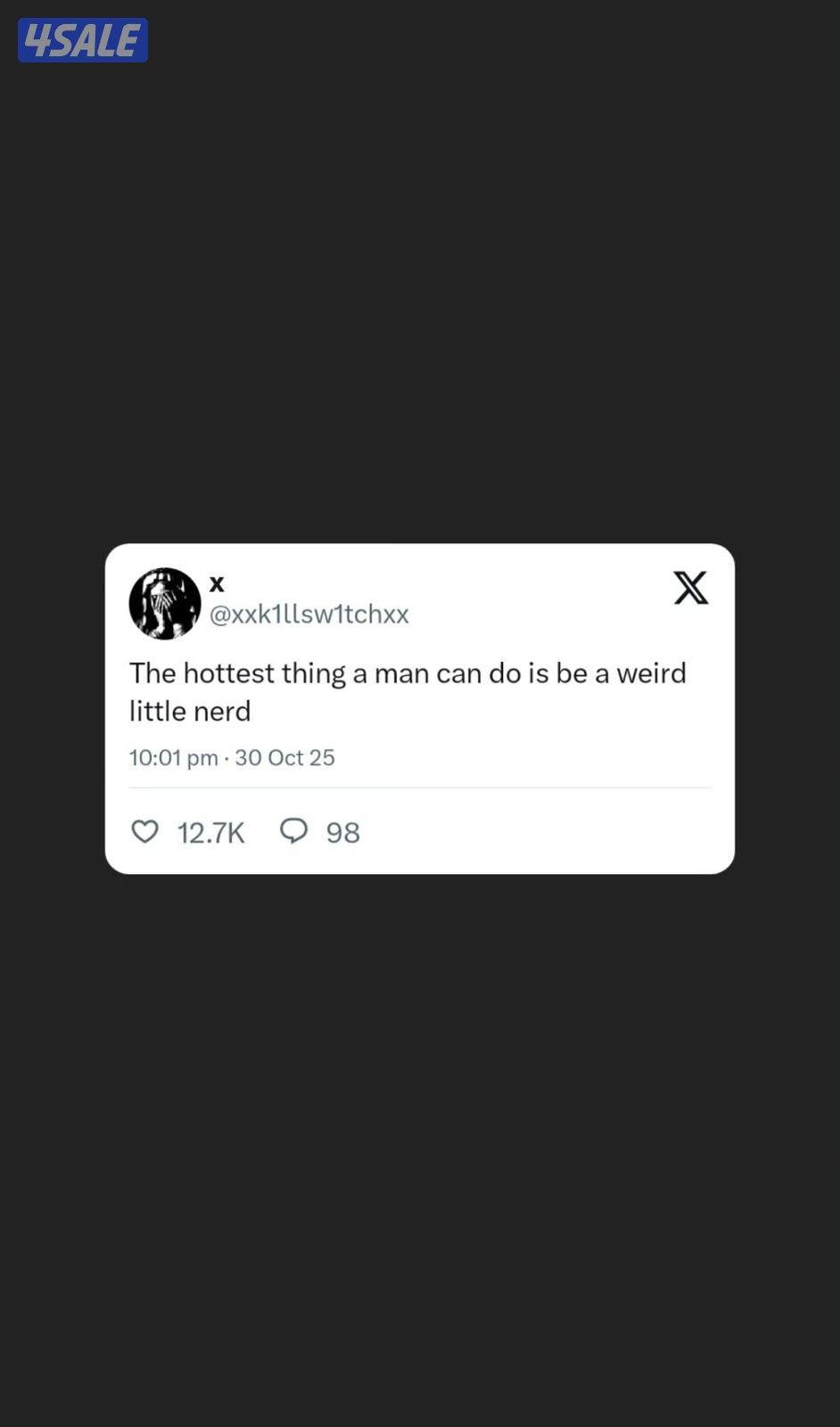Screen dimensions: 840x1427
Task: Click the separator dot between time and date
Action: click(x=226, y=758)
